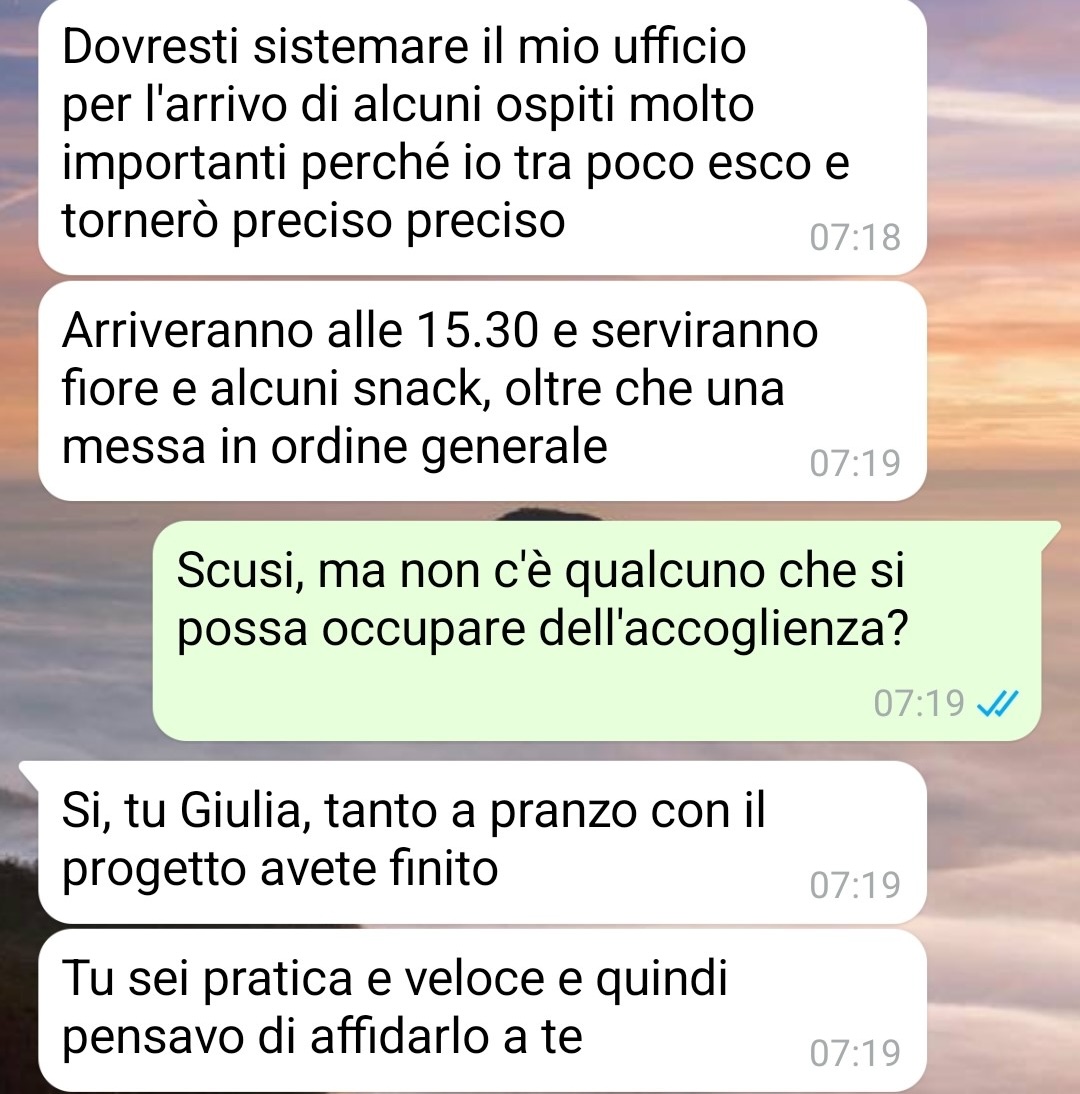Tap the time "15.30" in the message text
1080x1094 pixels.
click(477, 330)
